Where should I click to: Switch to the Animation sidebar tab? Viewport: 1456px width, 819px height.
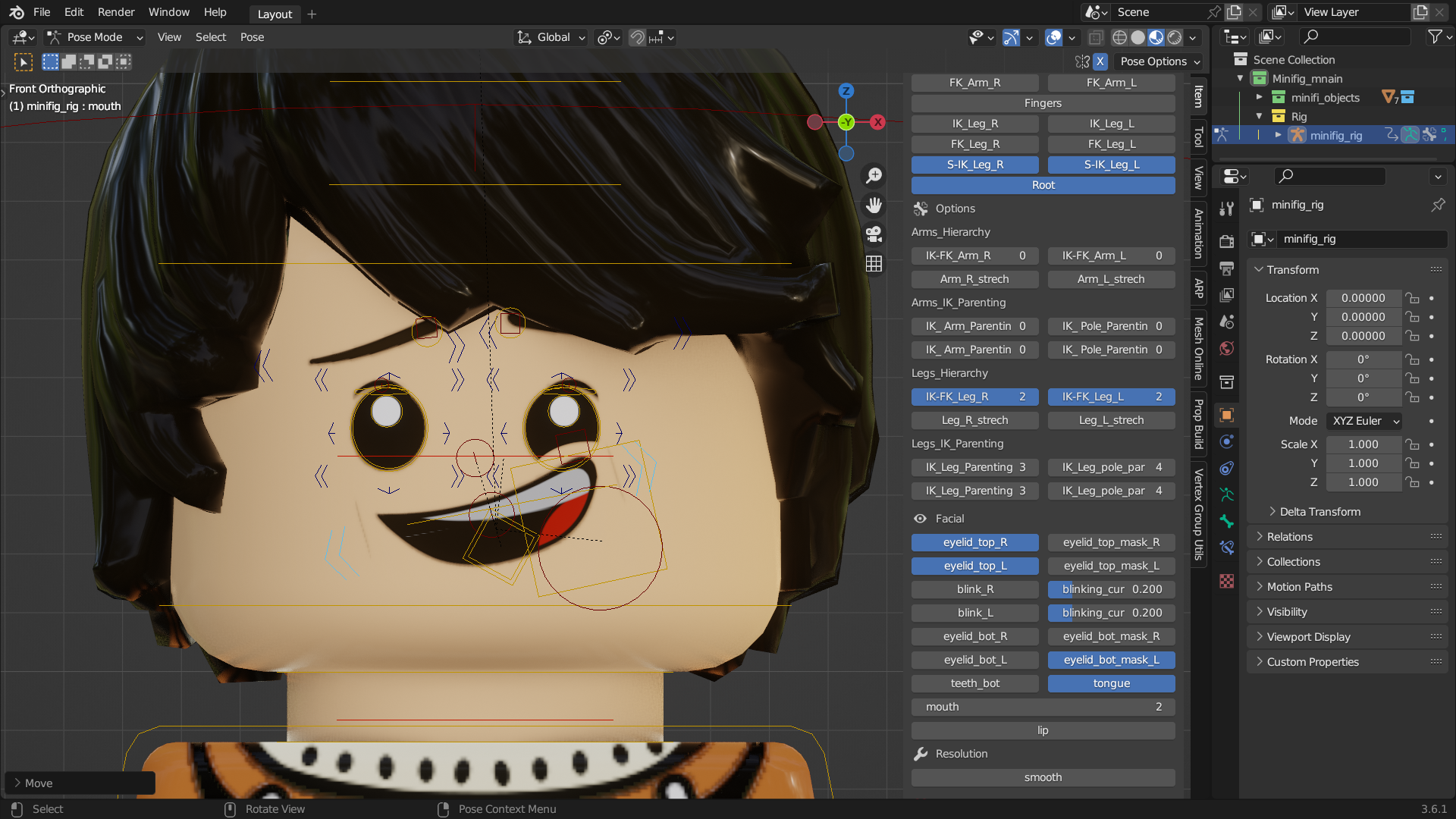[x=1198, y=233]
